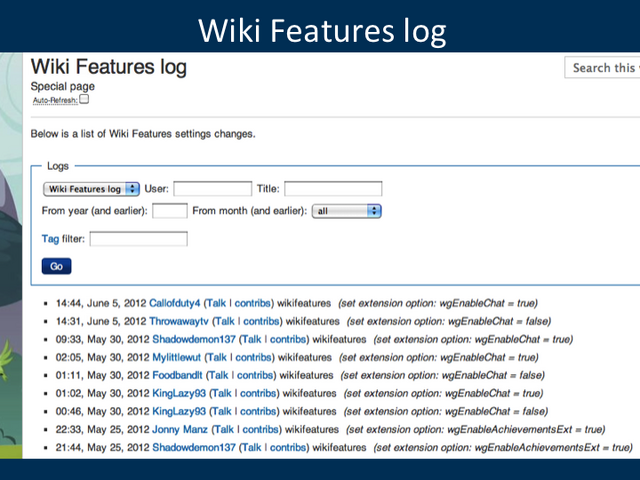
Task: Open contribs link for Jonny Manz
Action: tap(260, 429)
